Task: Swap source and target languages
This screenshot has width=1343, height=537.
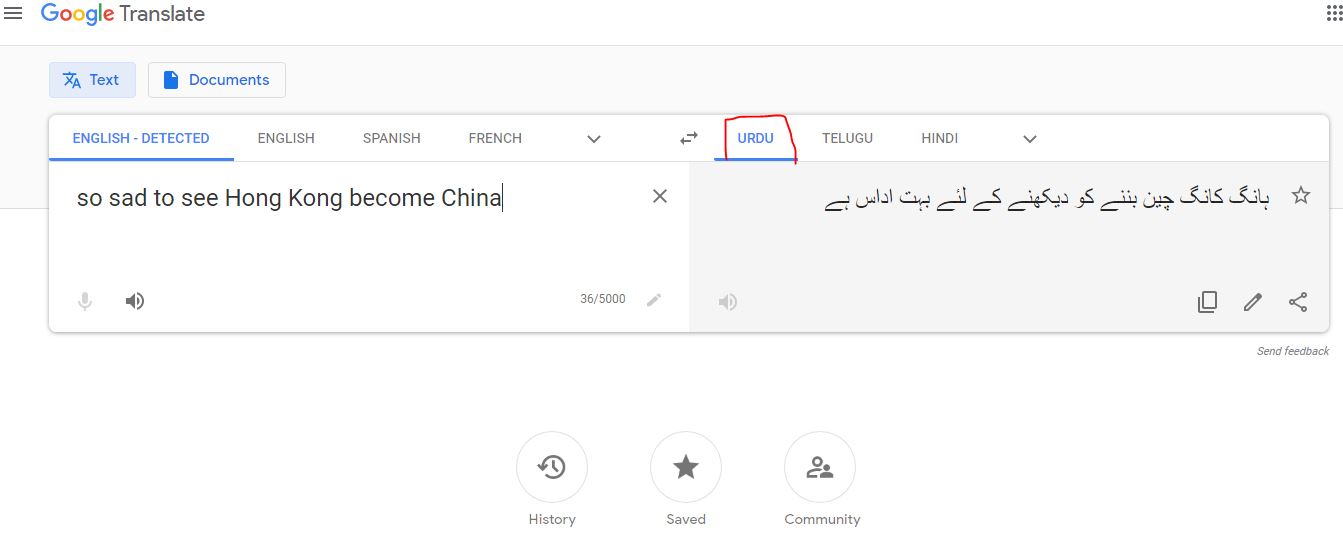Action: pyautogui.click(x=689, y=139)
